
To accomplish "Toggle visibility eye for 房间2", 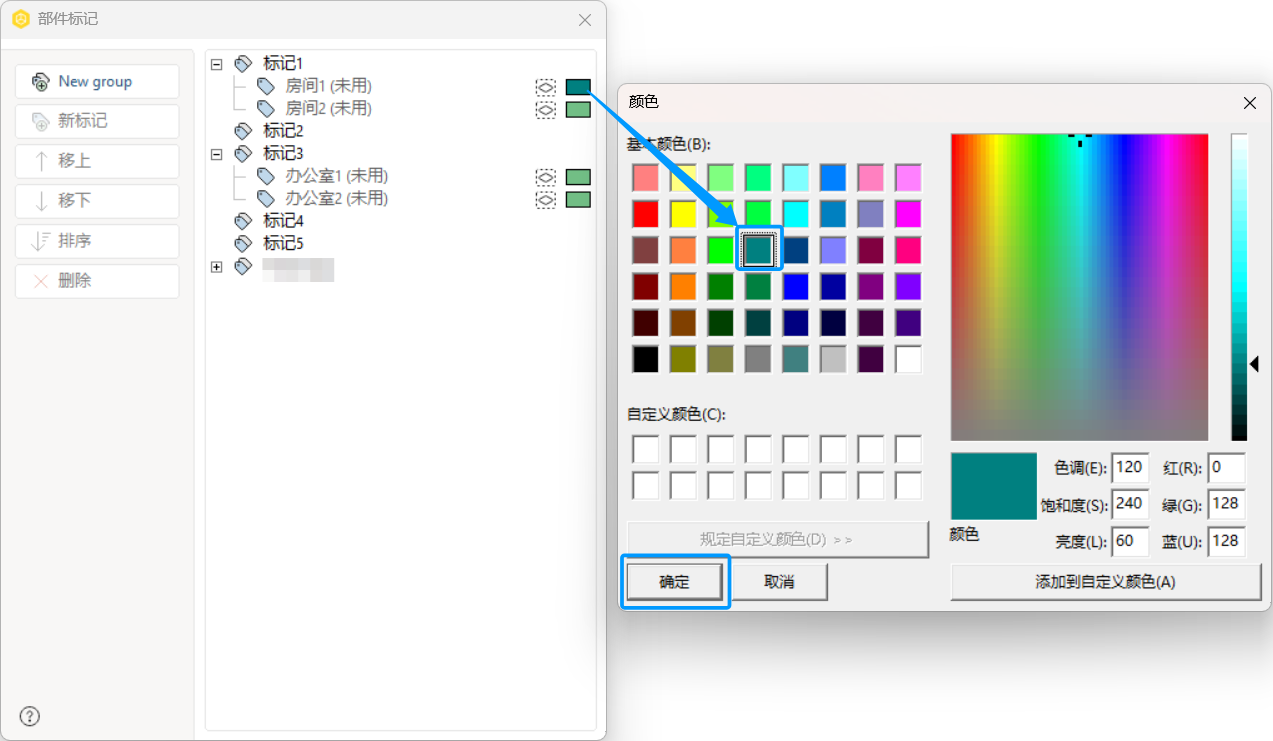I will [x=545, y=110].
